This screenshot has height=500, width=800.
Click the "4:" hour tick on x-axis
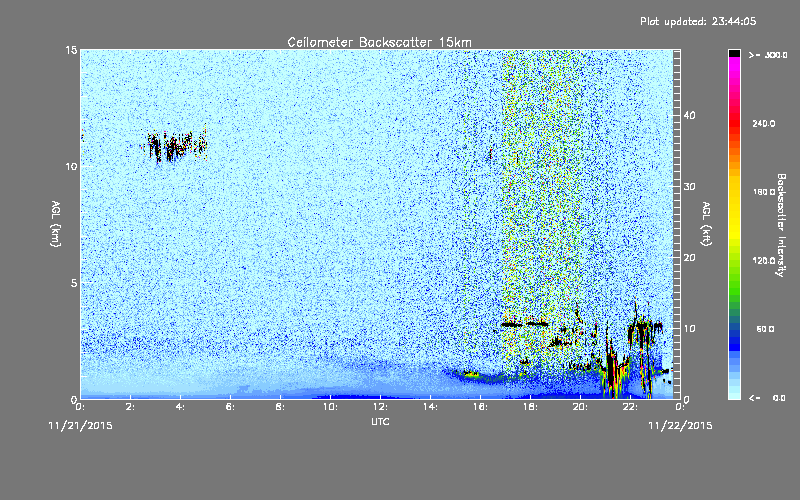click(181, 407)
